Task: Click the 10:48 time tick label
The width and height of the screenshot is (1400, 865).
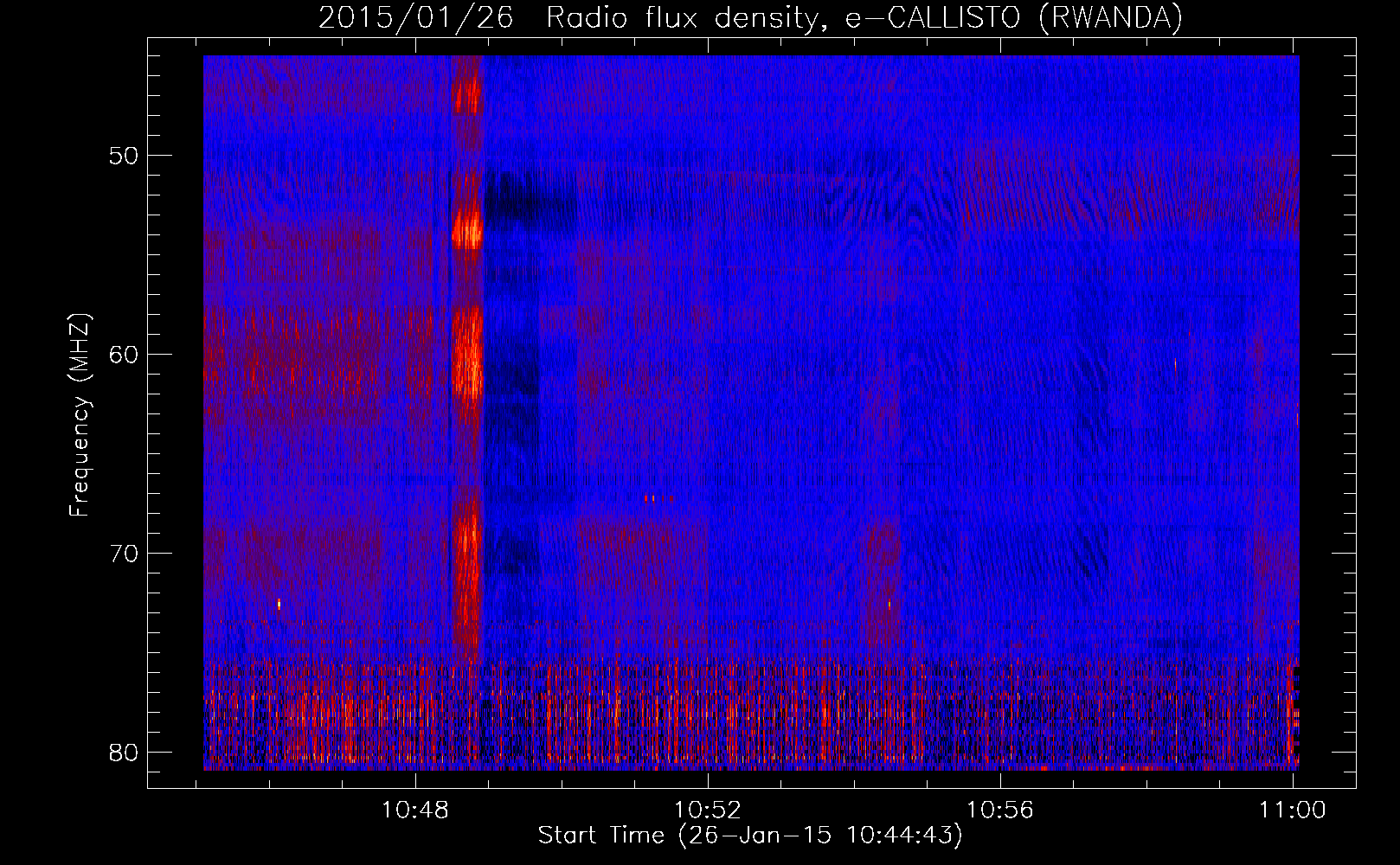Action: [x=416, y=811]
